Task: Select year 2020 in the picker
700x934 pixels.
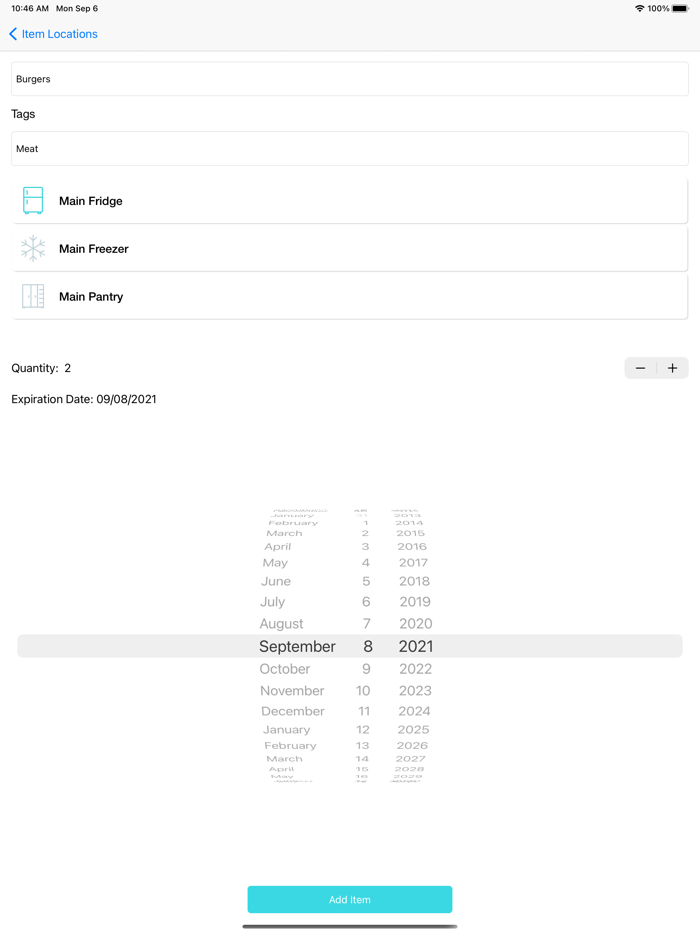Action: click(415, 624)
